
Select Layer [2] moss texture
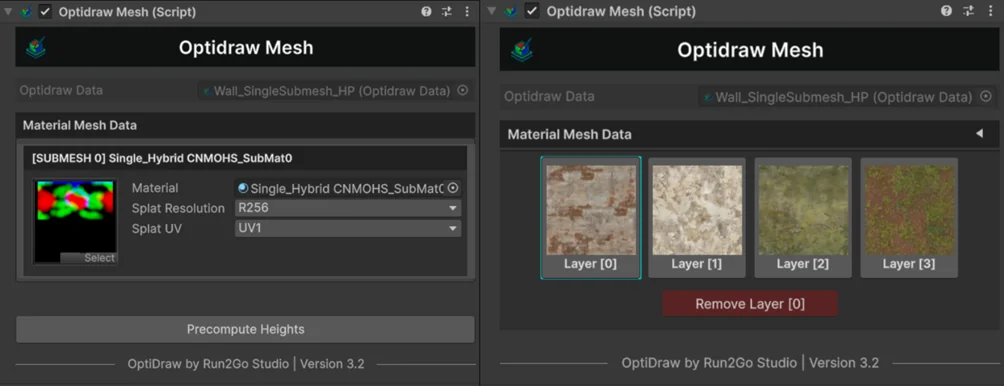point(803,218)
